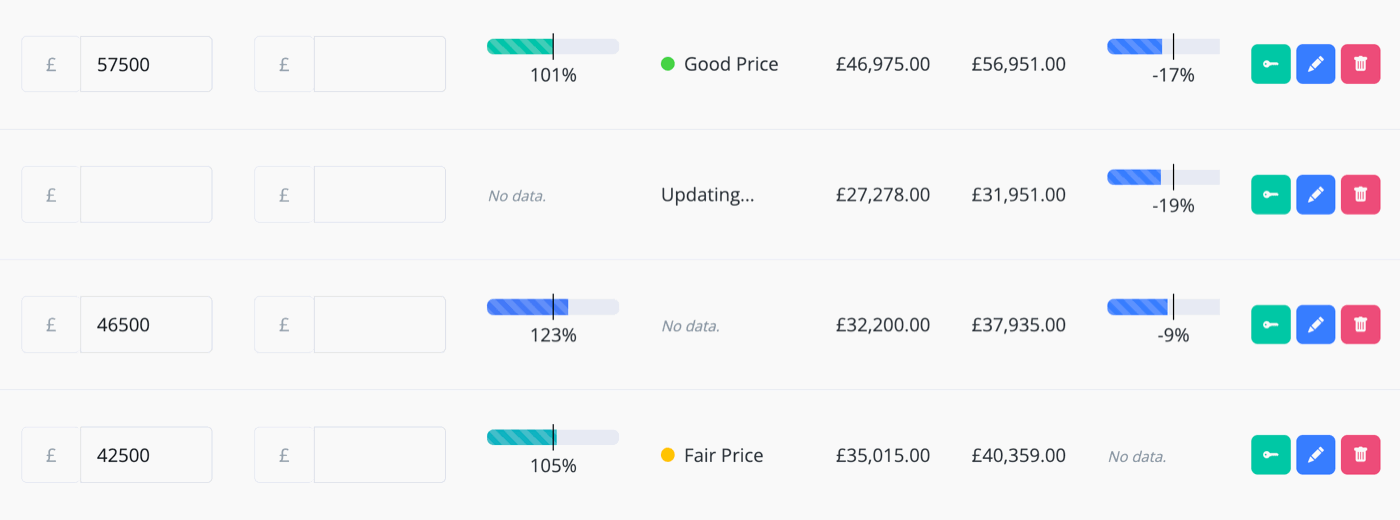Focus the price field containing 57500
Screen dimensions: 1400x520
[x=146, y=64]
